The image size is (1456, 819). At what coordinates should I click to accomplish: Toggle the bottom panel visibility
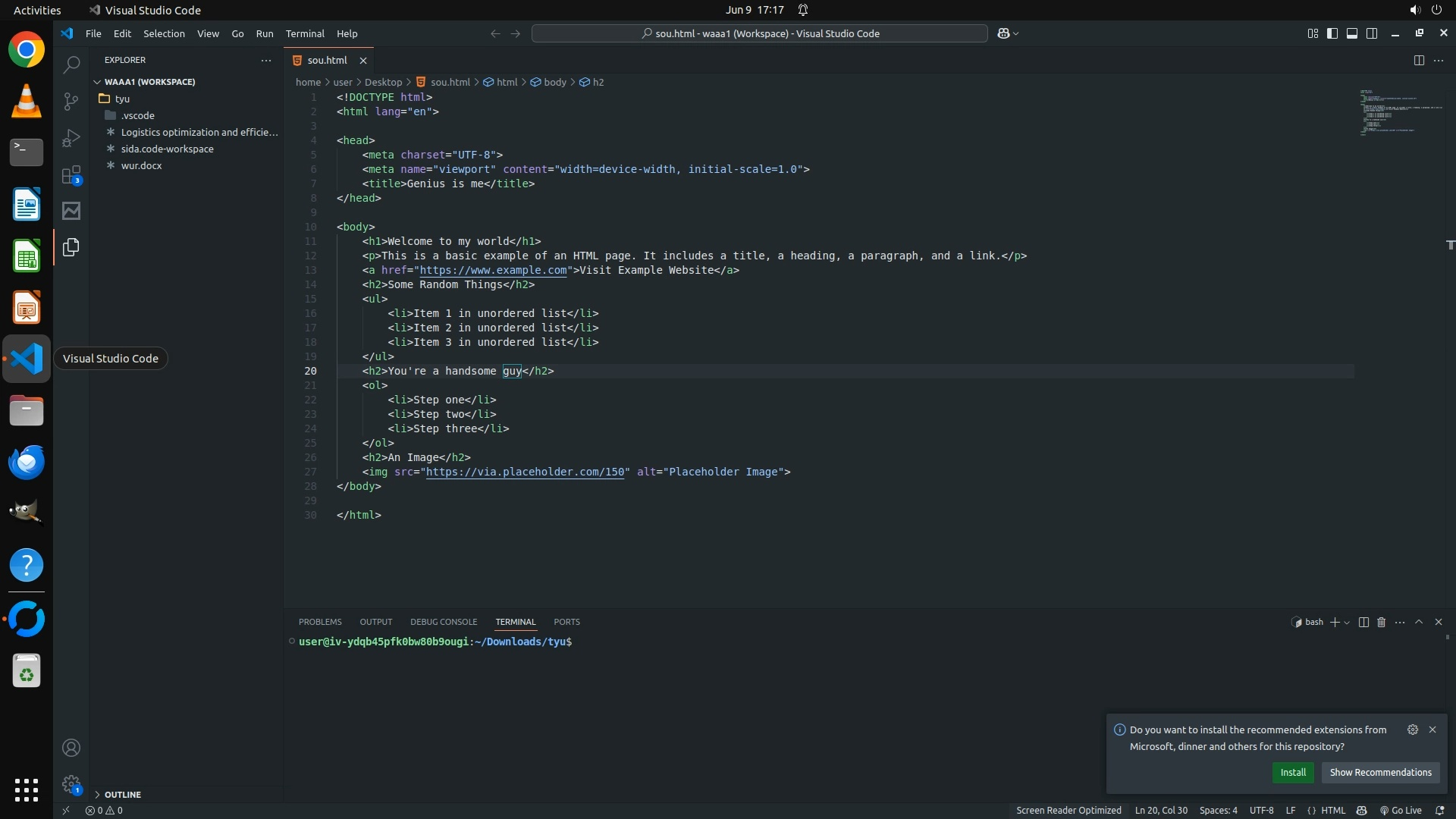tap(1352, 33)
